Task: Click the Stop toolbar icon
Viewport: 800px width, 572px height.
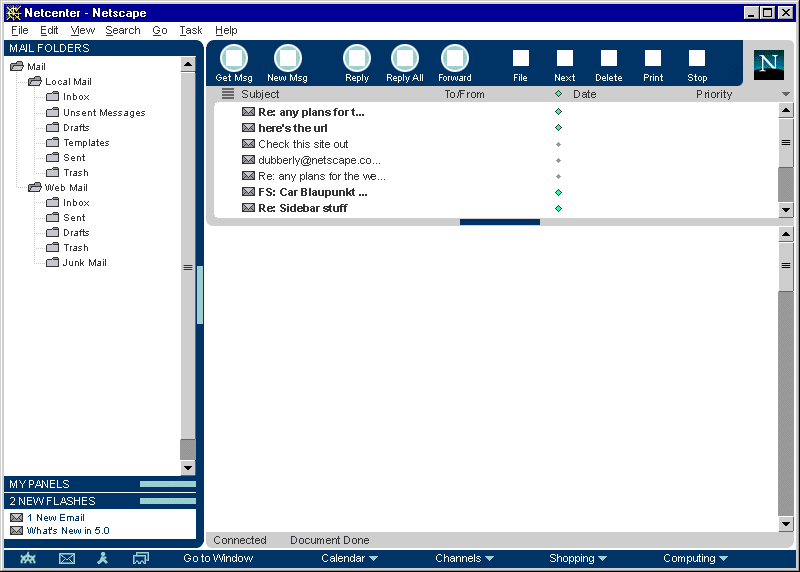Action: [x=697, y=58]
